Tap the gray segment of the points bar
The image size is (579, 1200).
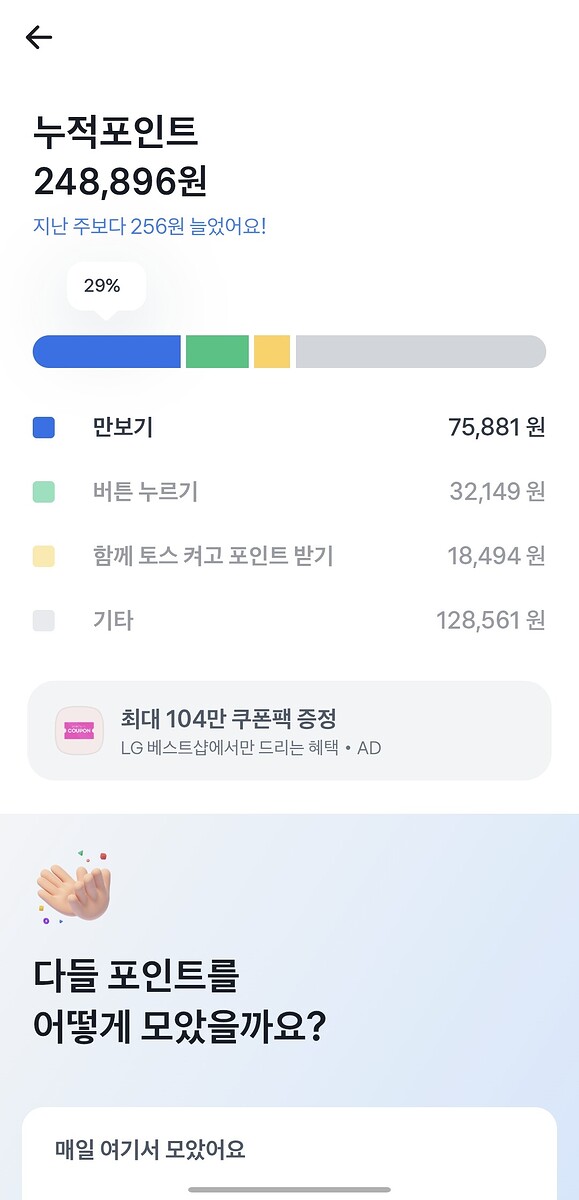pyautogui.click(x=421, y=352)
